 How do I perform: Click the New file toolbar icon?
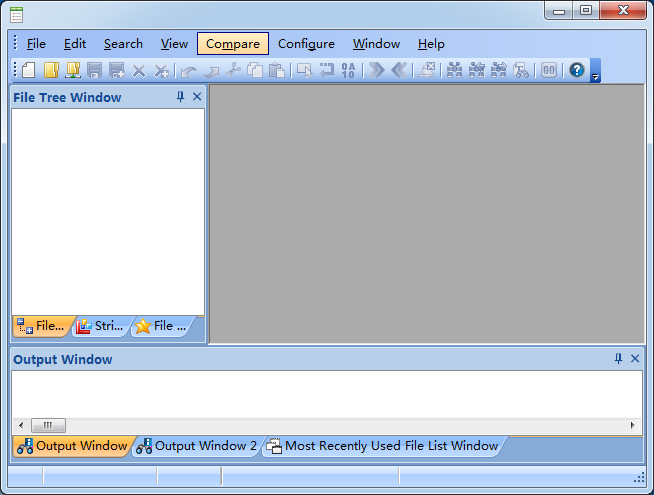coord(28,70)
